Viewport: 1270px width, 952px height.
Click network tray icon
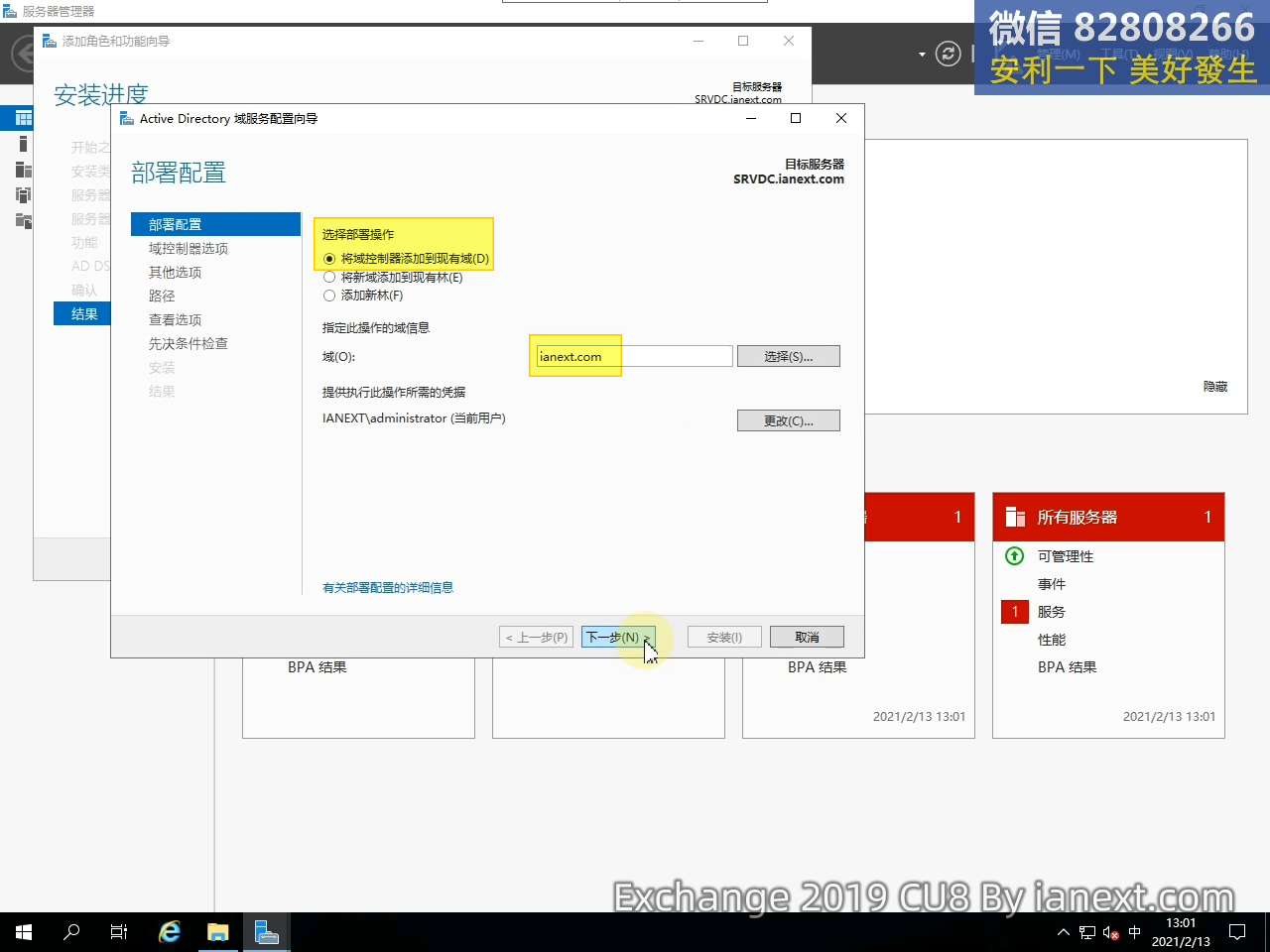click(x=1087, y=932)
